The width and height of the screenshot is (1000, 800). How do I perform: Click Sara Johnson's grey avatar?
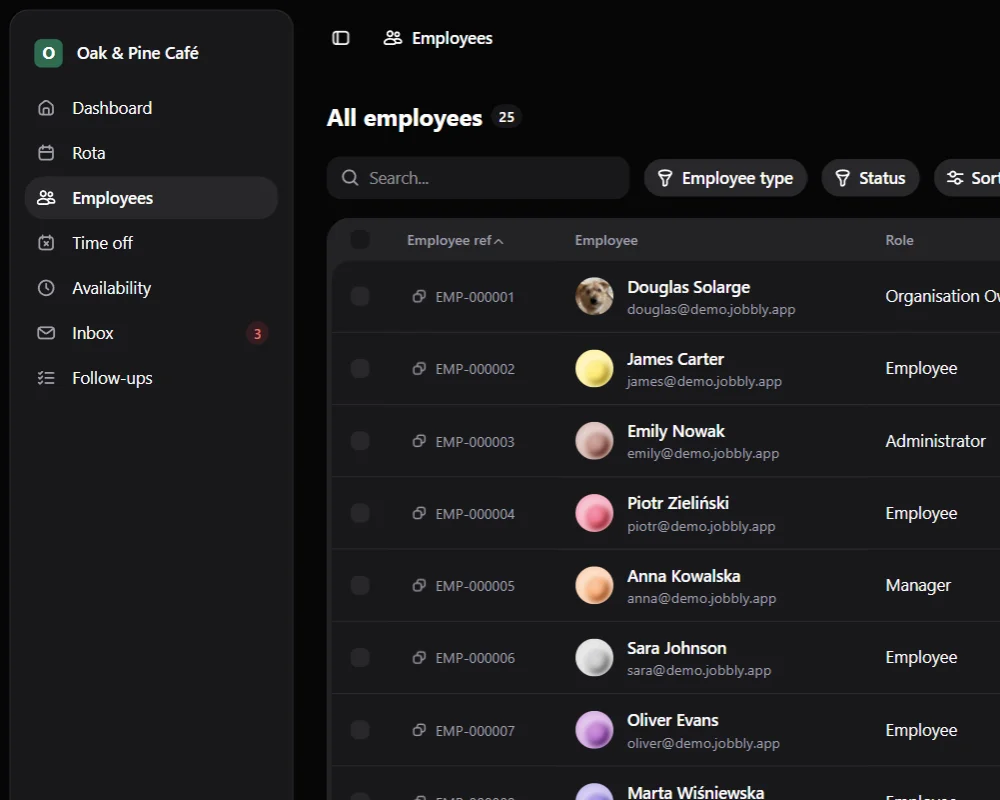(594, 657)
